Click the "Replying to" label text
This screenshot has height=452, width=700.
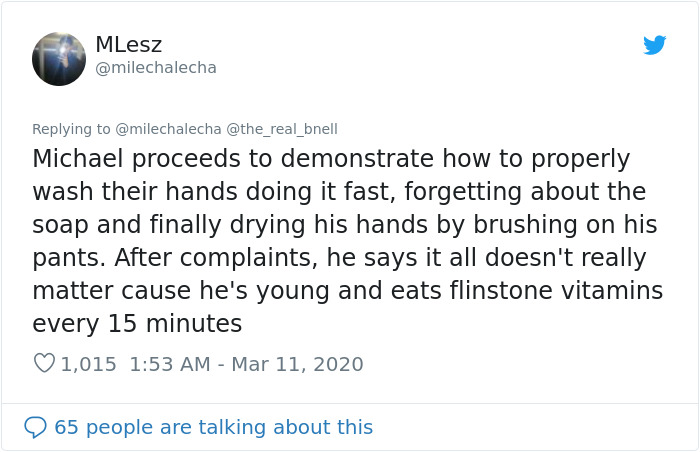(x=71, y=129)
